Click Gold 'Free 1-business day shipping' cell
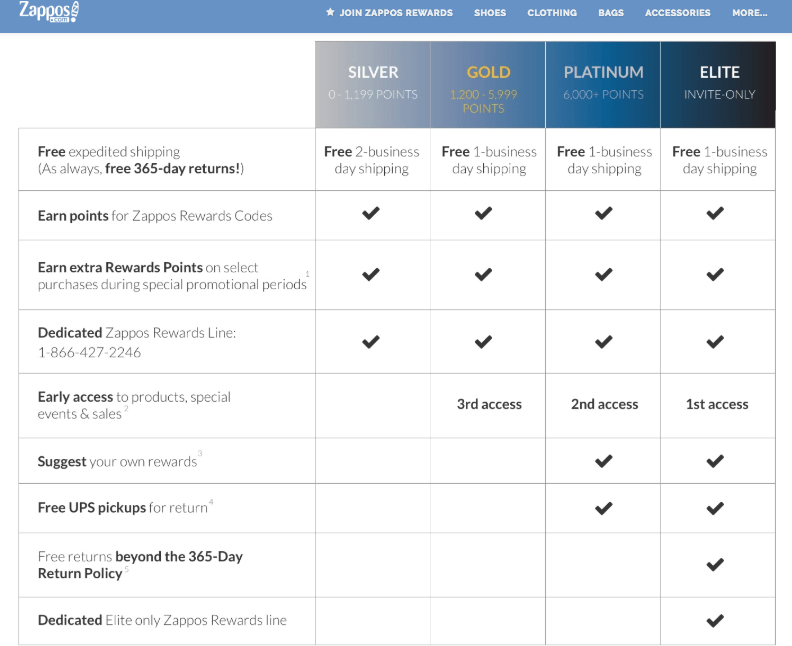 489,160
